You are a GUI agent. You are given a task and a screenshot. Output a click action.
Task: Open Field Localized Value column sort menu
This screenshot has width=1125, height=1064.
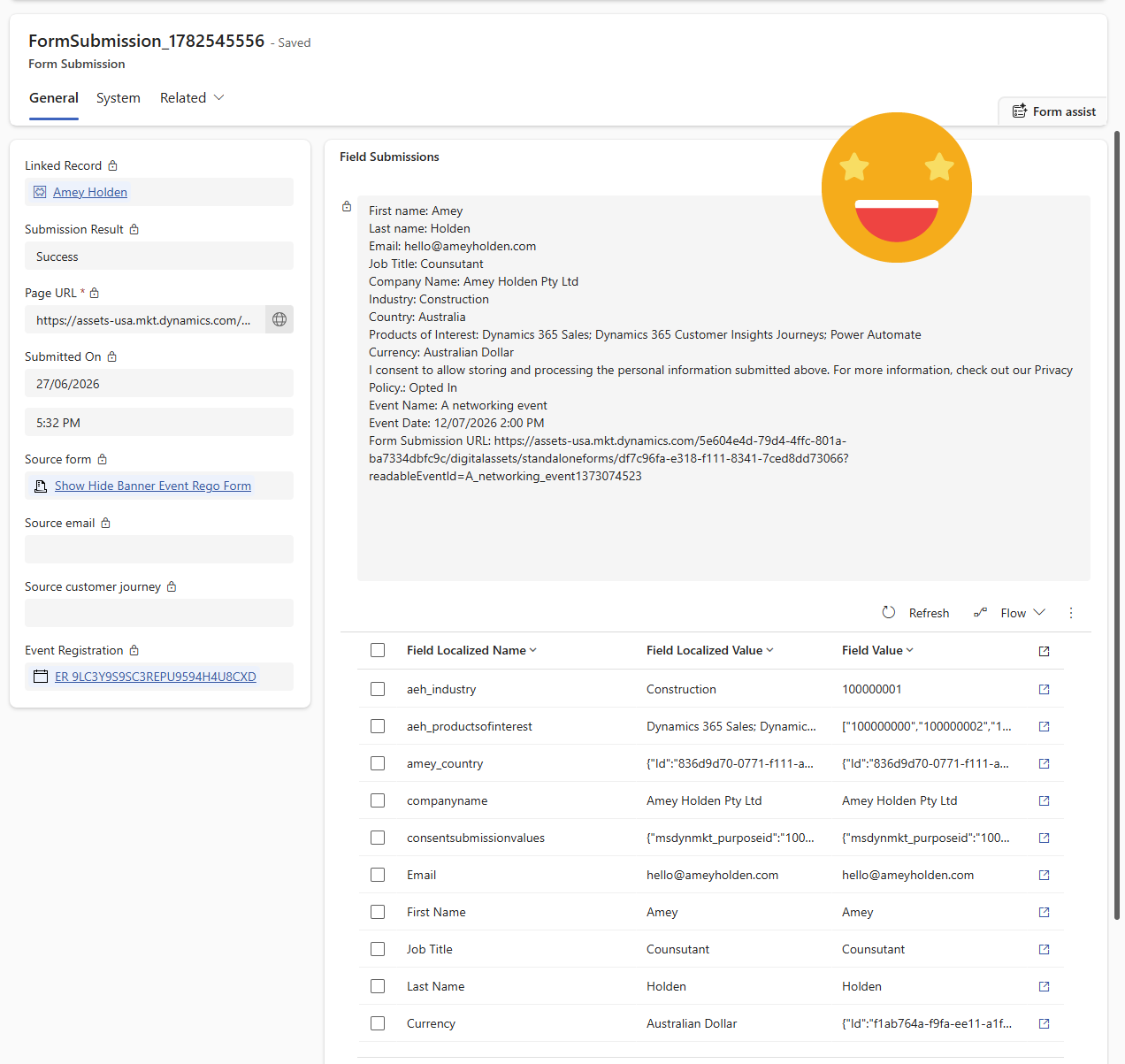[709, 650]
